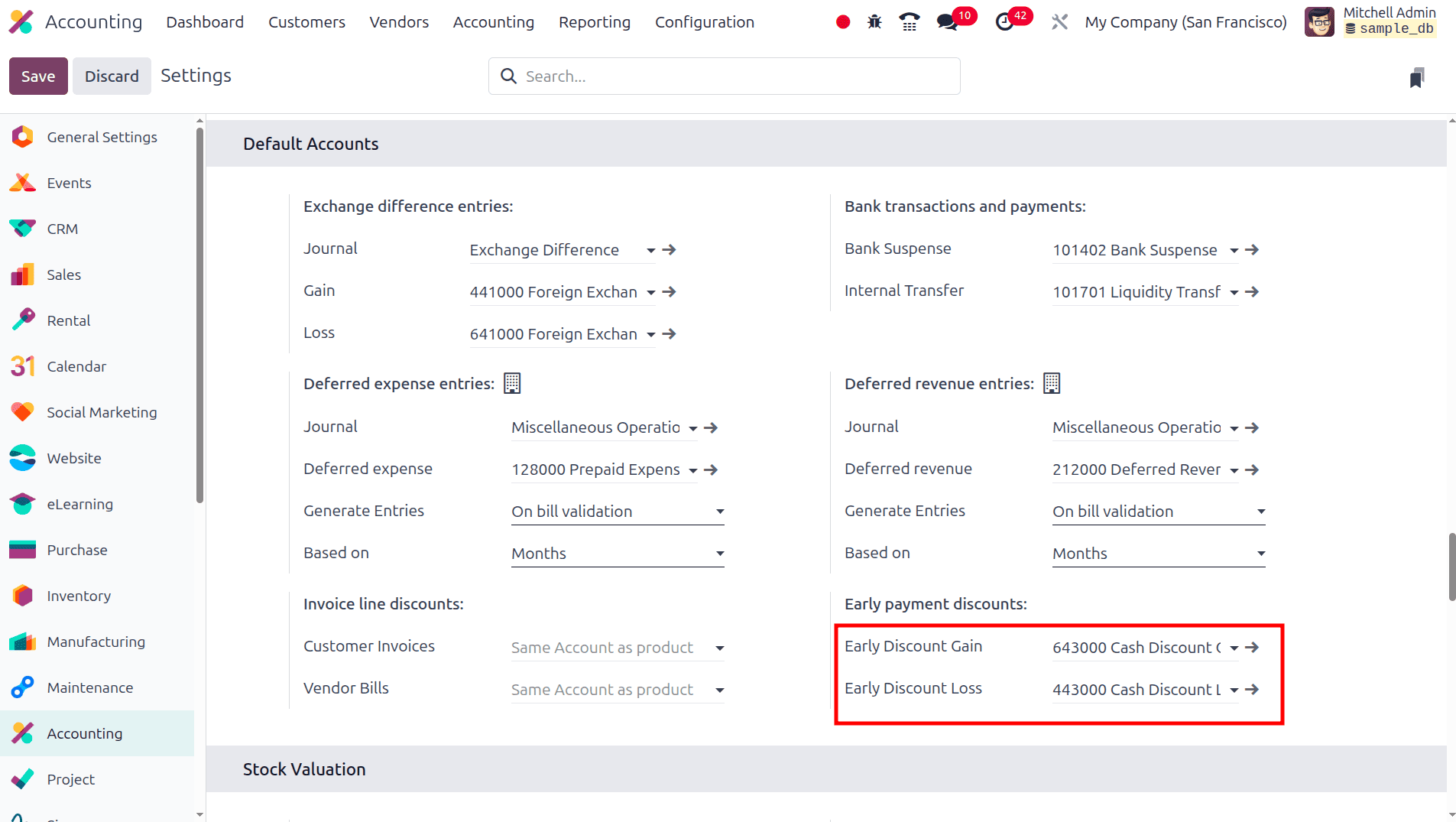Open Early Discount Loss account link arrow

(1252, 690)
